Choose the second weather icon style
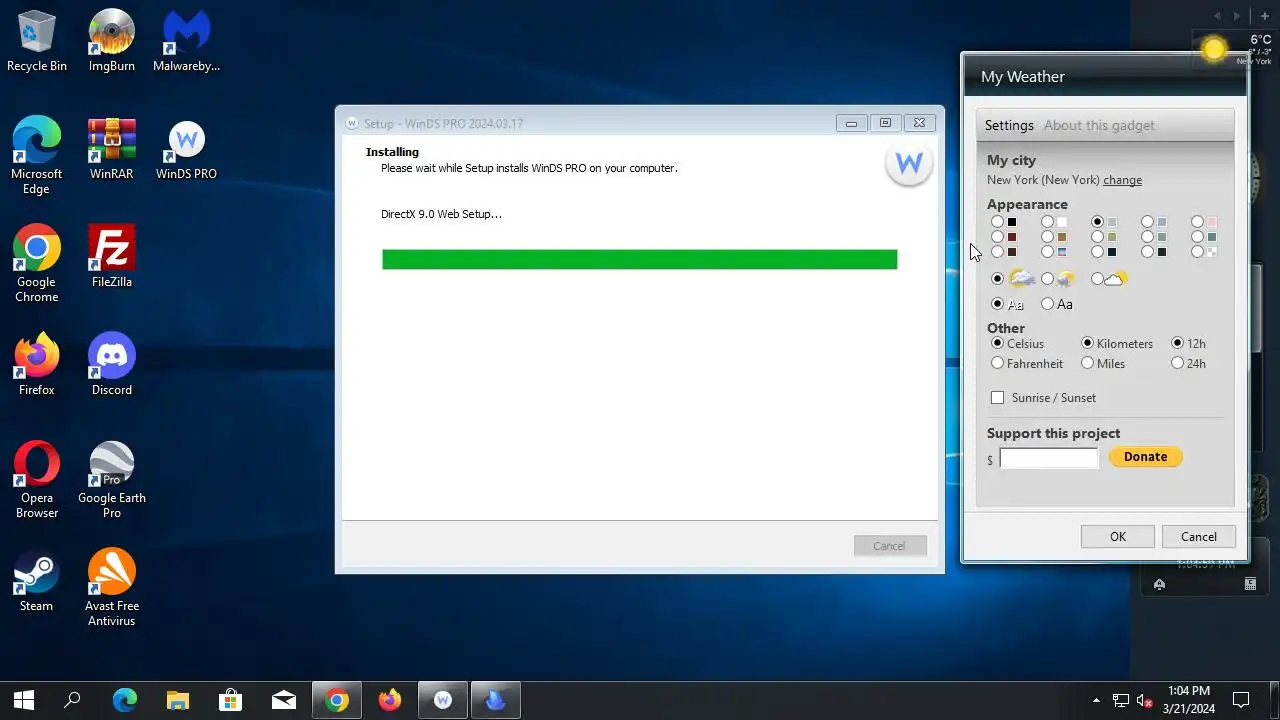Viewport: 1280px width, 720px height. 1047,279
